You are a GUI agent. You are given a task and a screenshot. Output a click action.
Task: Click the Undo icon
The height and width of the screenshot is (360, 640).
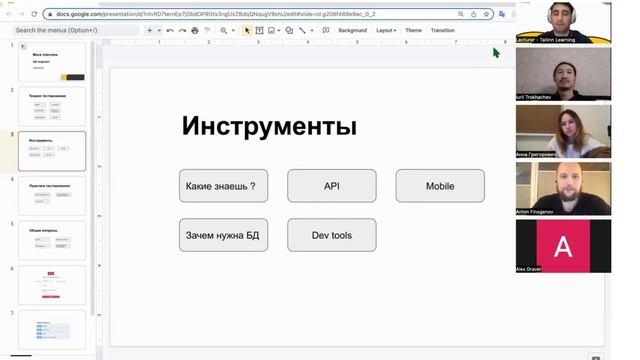coord(170,30)
